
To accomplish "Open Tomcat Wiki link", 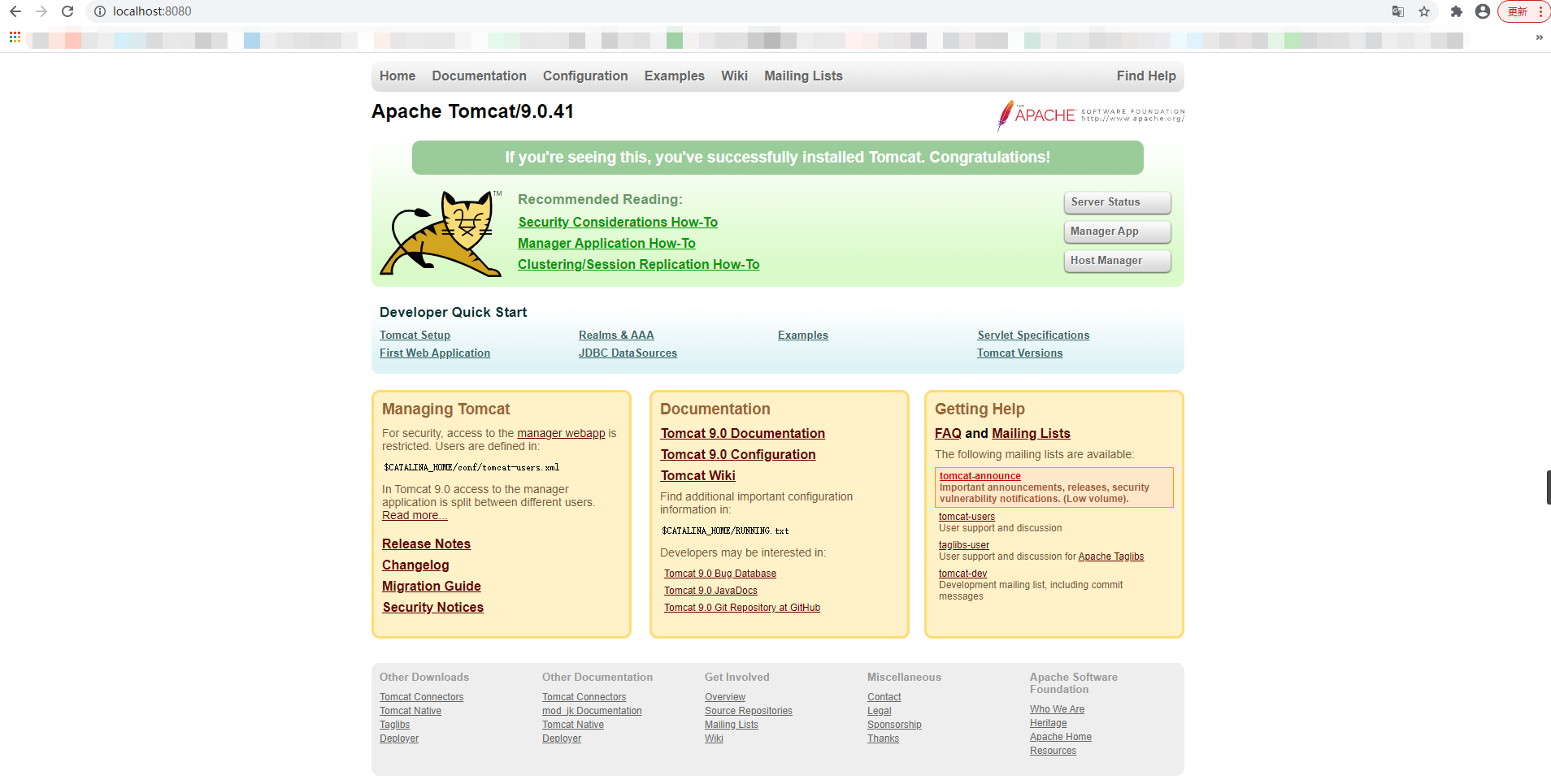I will coord(698,475).
